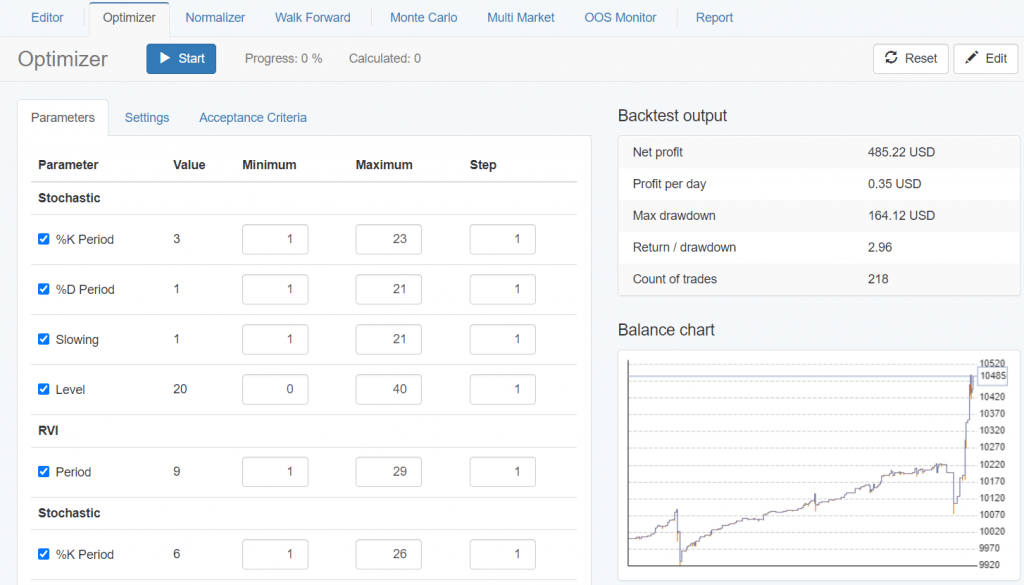Open the Acceptance Criteria tab
Image resolution: width=1024 pixels, height=585 pixels.
[x=252, y=117]
